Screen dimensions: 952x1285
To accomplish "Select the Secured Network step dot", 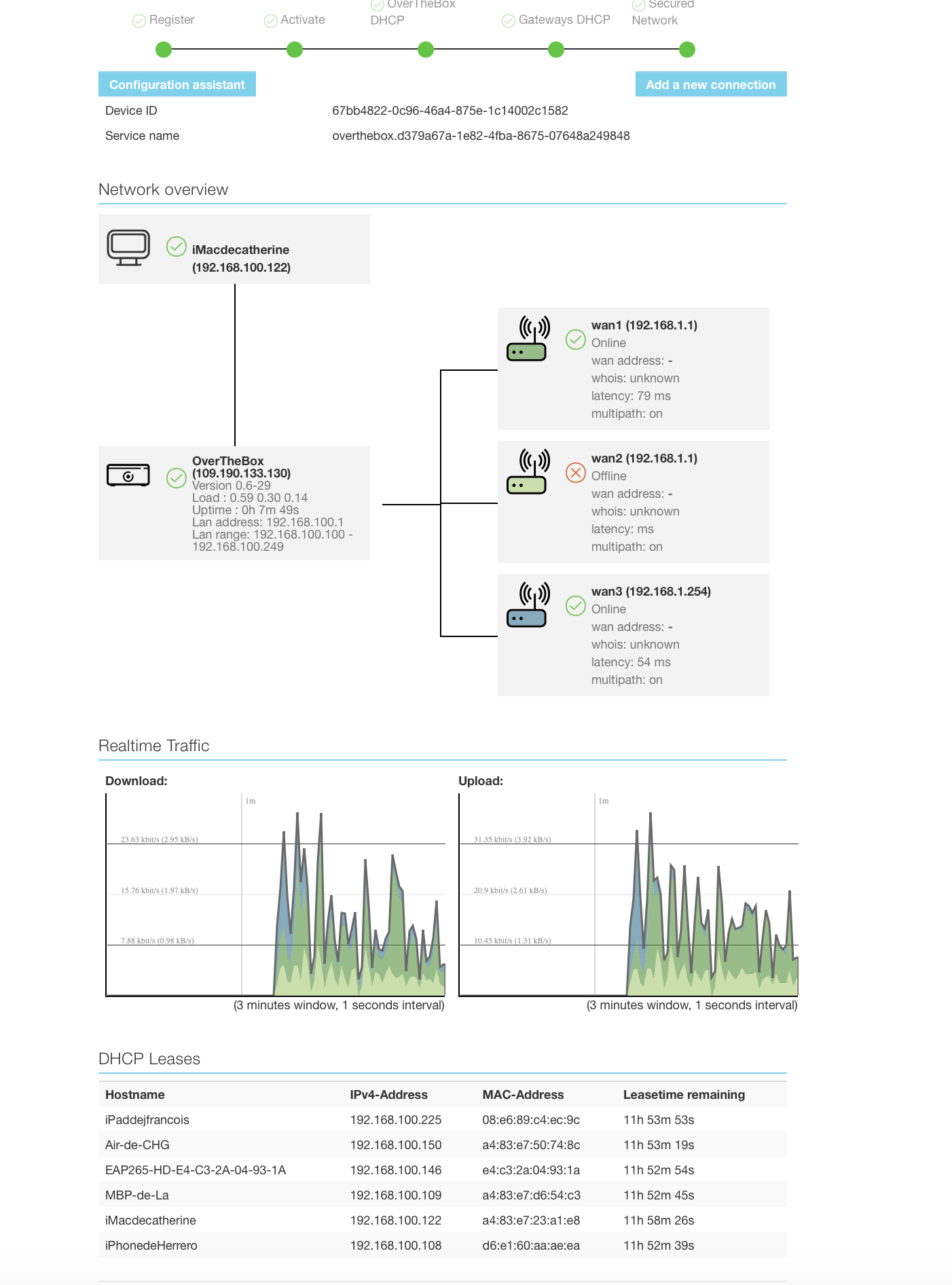I will (x=687, y=50).
